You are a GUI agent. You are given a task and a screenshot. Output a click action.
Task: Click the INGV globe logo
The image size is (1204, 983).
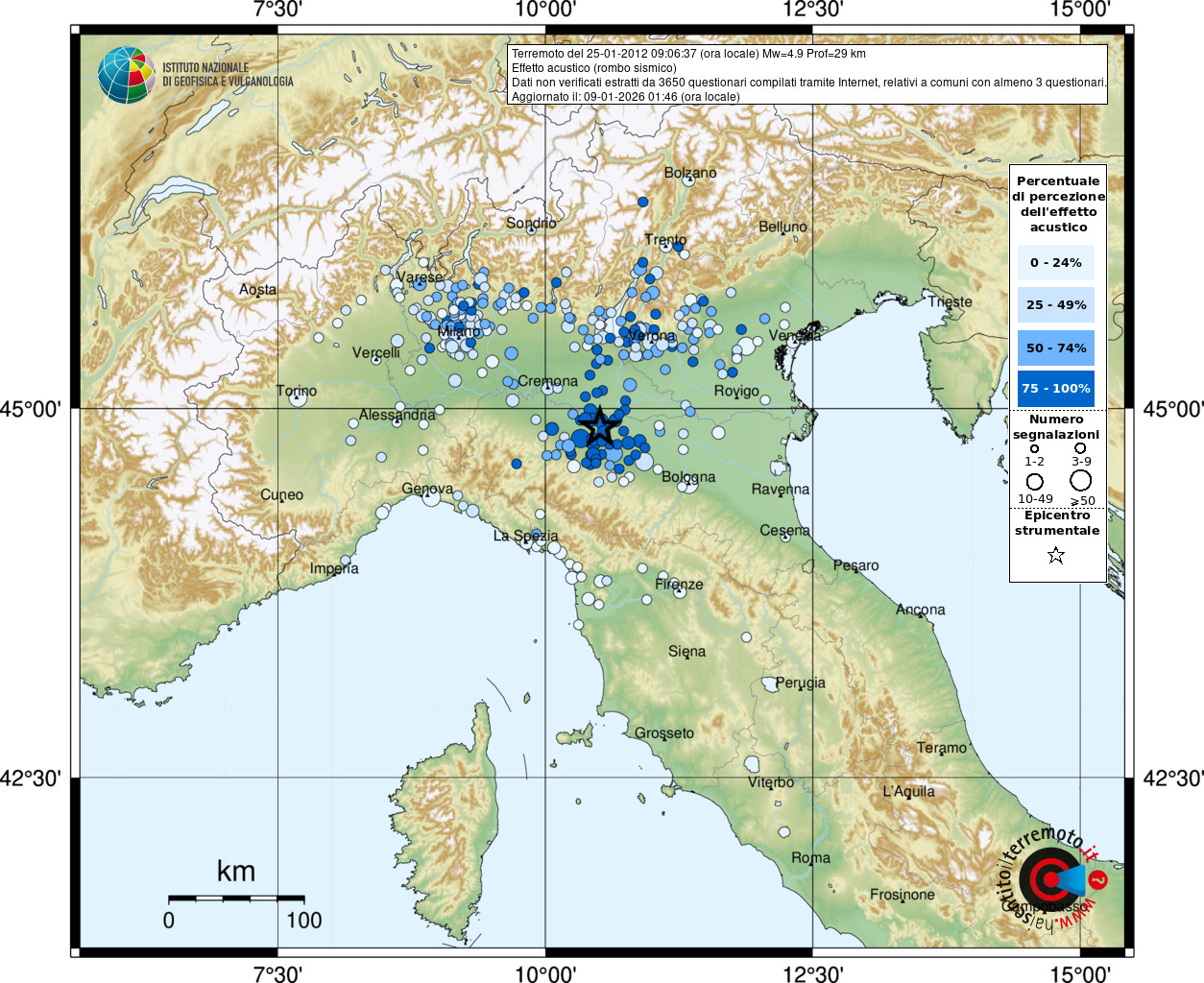pyautogui.click(x=126, y=75)
